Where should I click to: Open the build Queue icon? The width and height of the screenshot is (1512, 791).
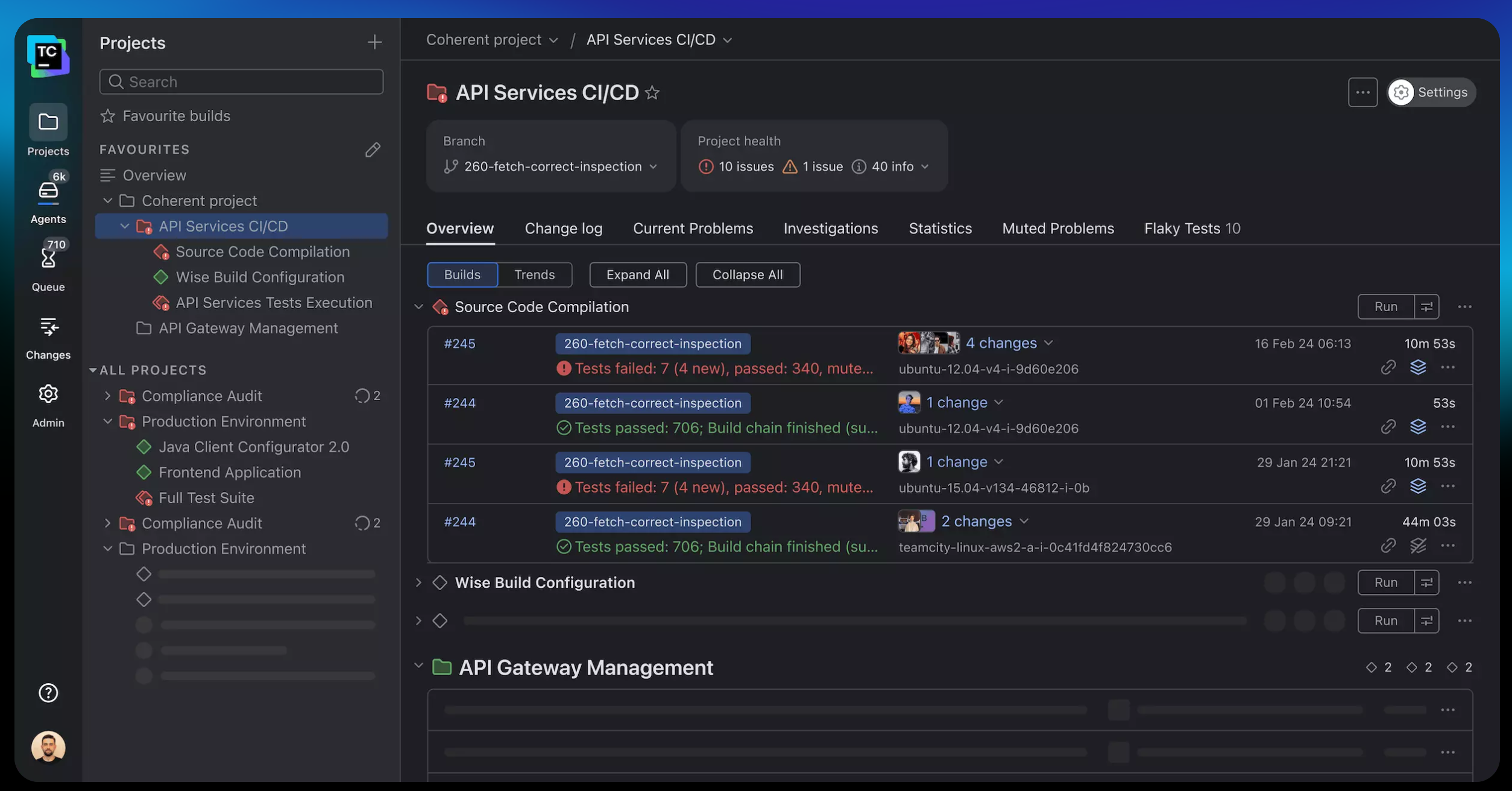click(48, 259)
